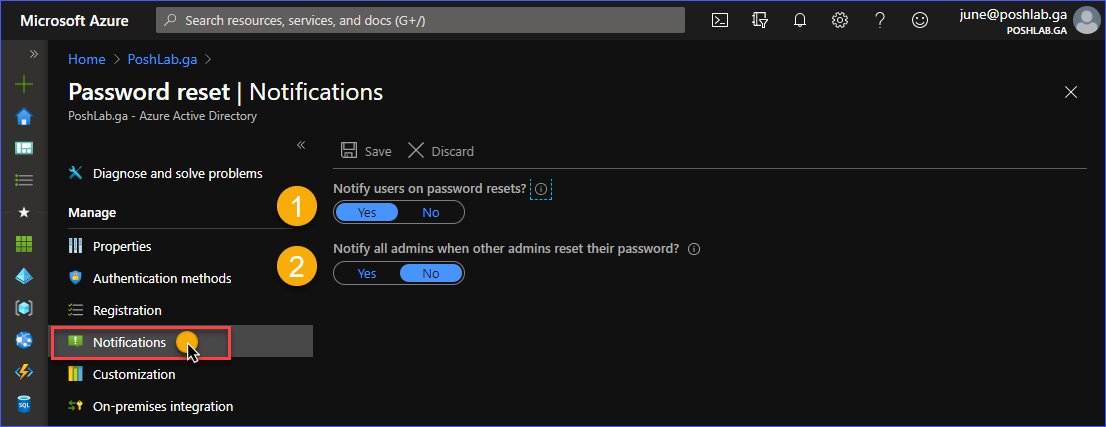This screenshot has height=427, width=1106.
Task: Set Notify all admins option to No
Action: pyautogui.click(x=431, y=273)
